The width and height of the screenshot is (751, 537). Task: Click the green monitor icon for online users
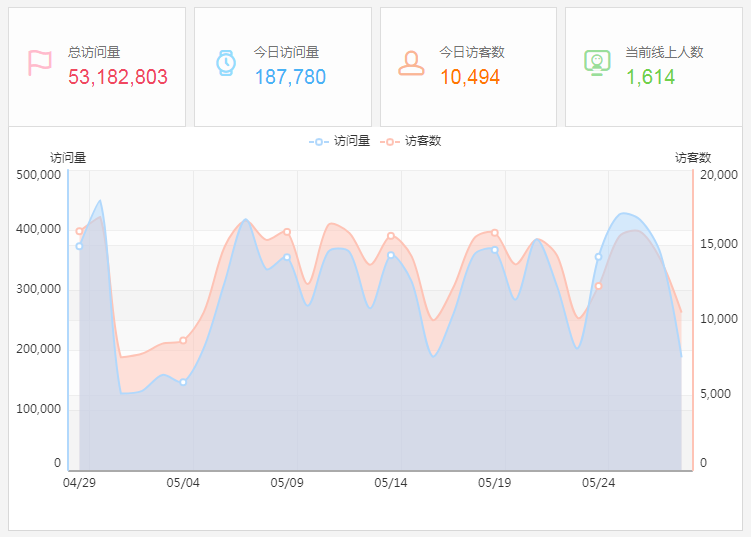click(x=597, y=63)
